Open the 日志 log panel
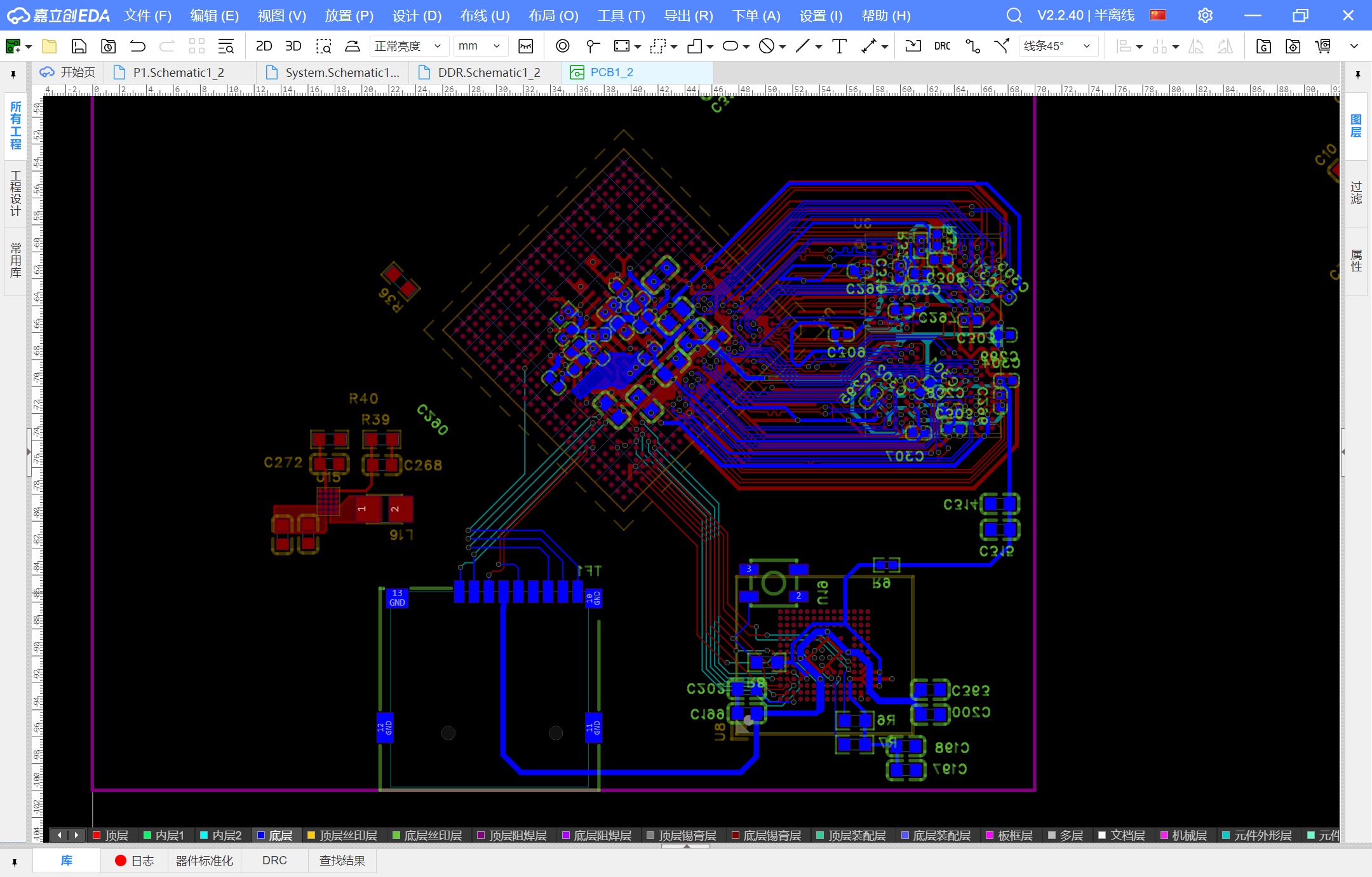Image resolution: width=1372 pixels, height=877 pixels. pos(135,860)
